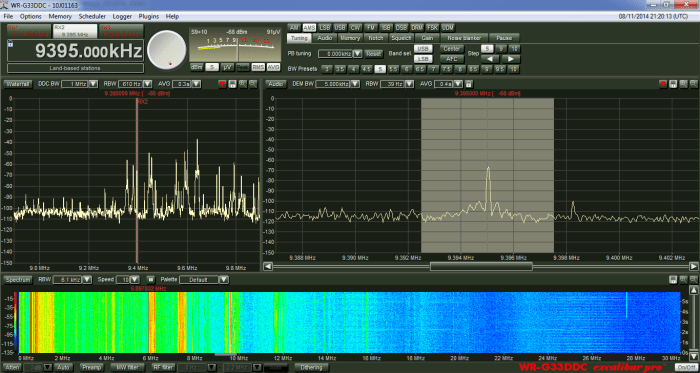Open the AVG 0.3s dropdown
Viewport: 700px width, 373px height.
pyautogui.click(x=196, y=84)
